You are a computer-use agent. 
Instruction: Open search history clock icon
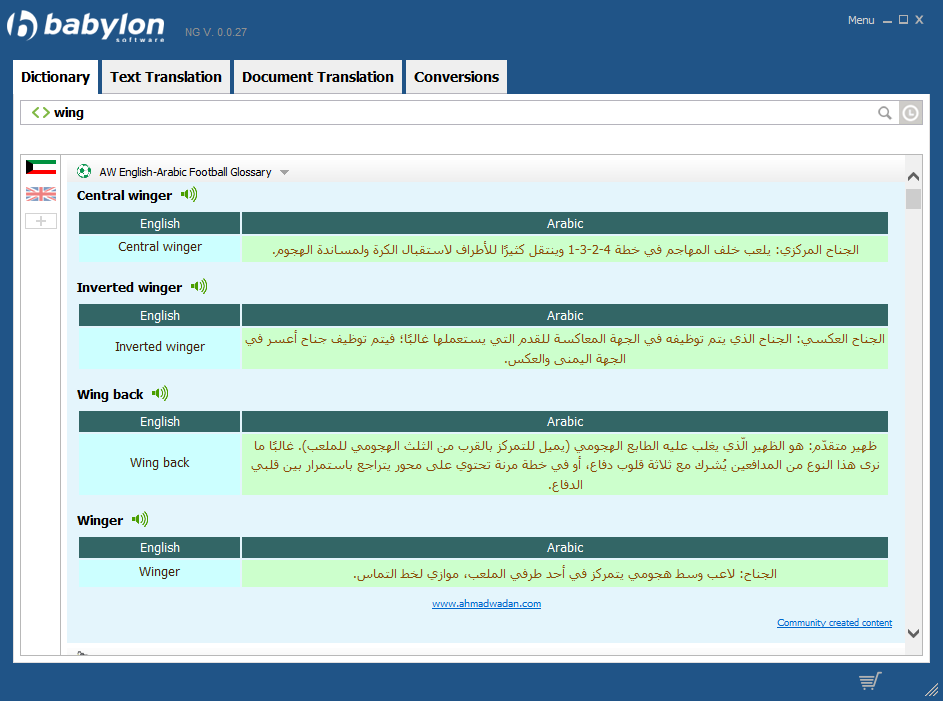pos(909,113)
